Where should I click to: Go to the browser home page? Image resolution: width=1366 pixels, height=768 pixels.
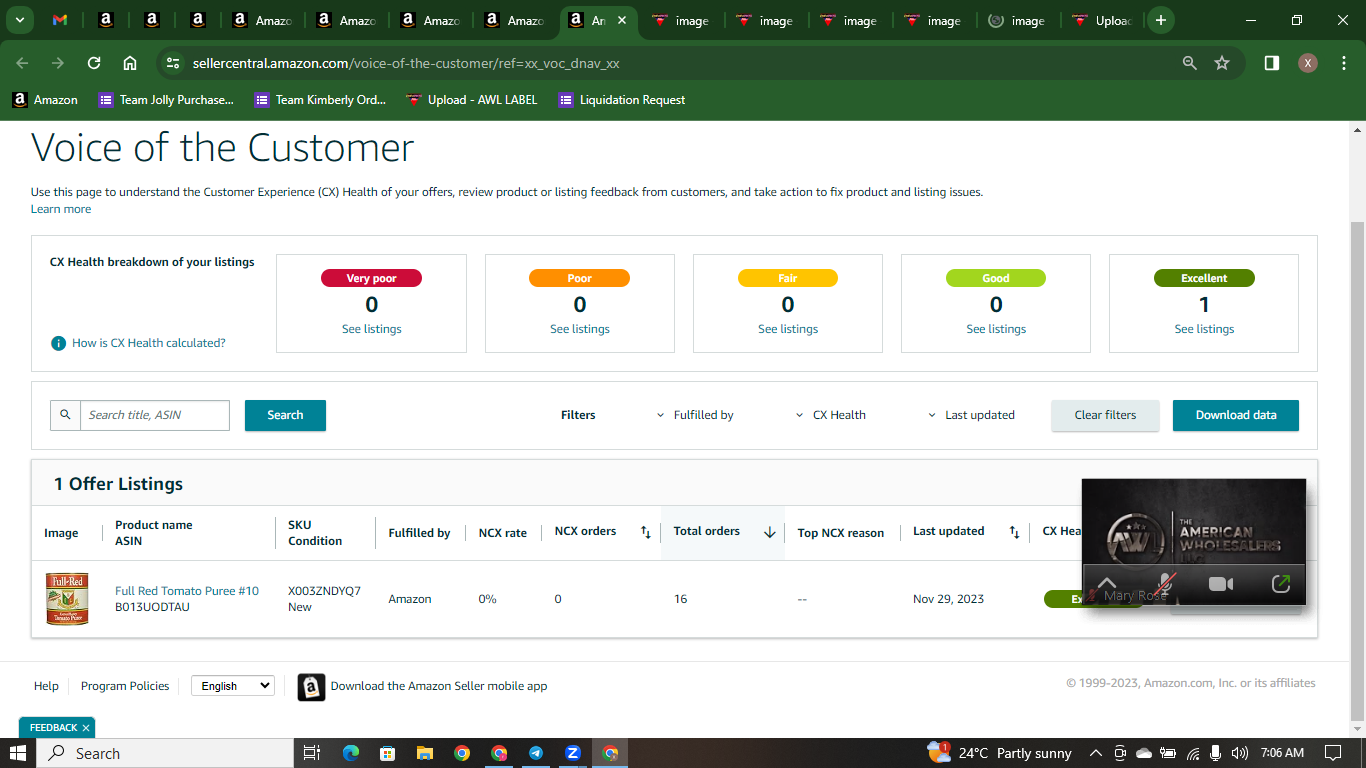(x=130, y=63)
